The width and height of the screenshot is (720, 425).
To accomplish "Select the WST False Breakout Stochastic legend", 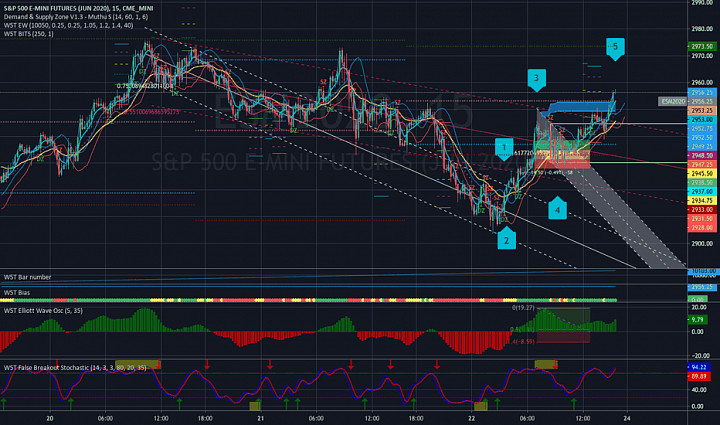I will click(75, 368).
